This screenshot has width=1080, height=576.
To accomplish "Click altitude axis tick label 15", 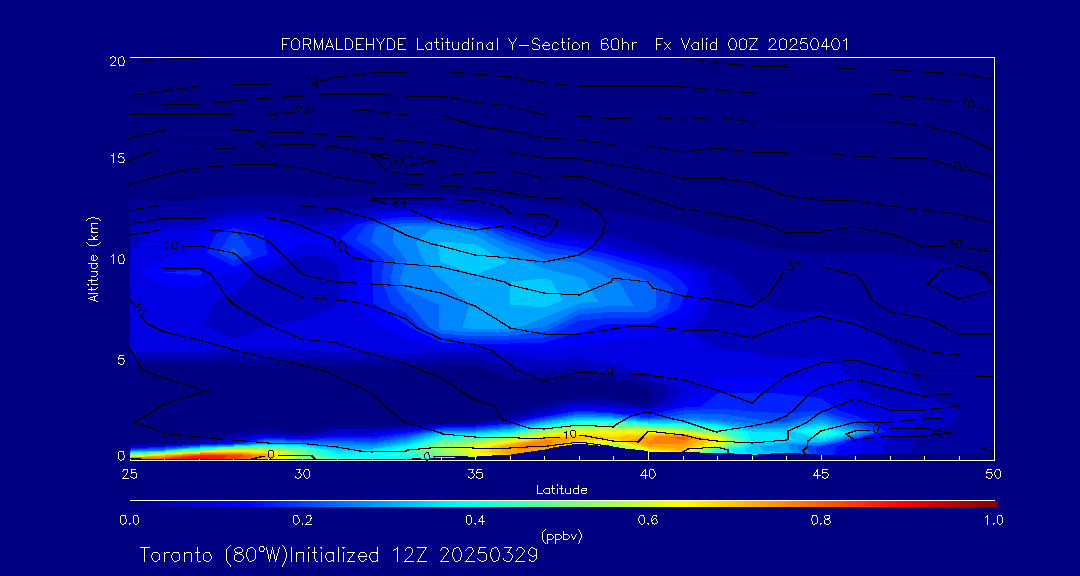I will (116, 158).
